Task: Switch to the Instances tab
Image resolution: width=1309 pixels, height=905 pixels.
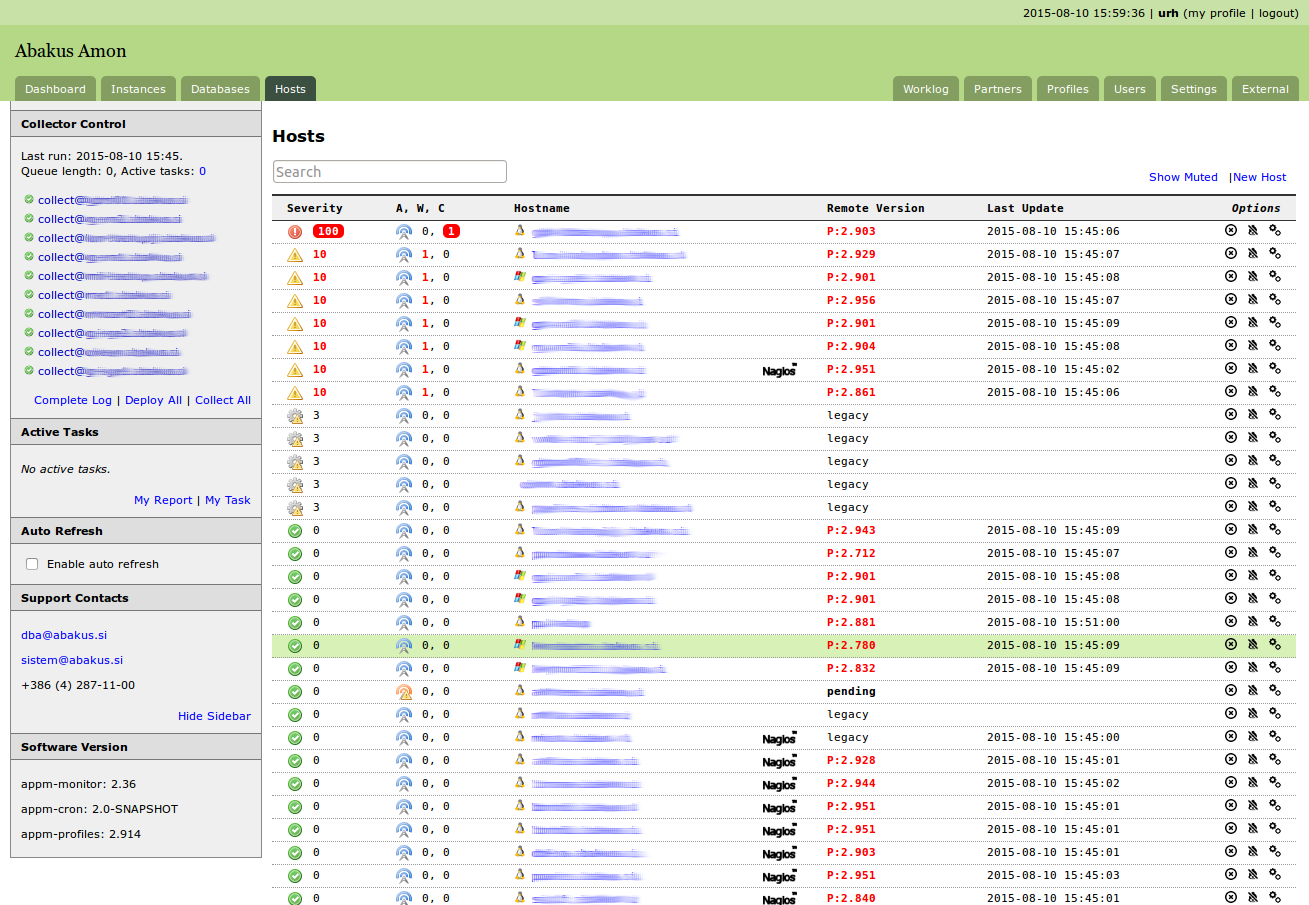Action: [138, 88]
